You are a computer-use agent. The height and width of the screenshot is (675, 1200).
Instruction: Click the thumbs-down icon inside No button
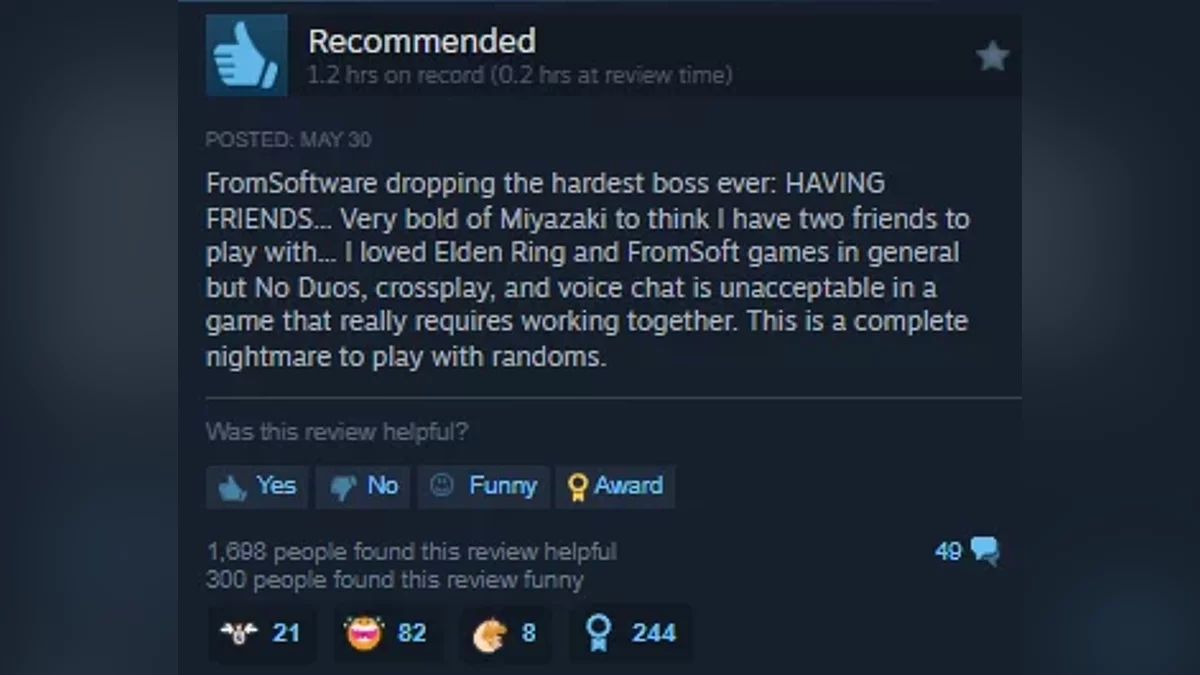click(343, 488)
